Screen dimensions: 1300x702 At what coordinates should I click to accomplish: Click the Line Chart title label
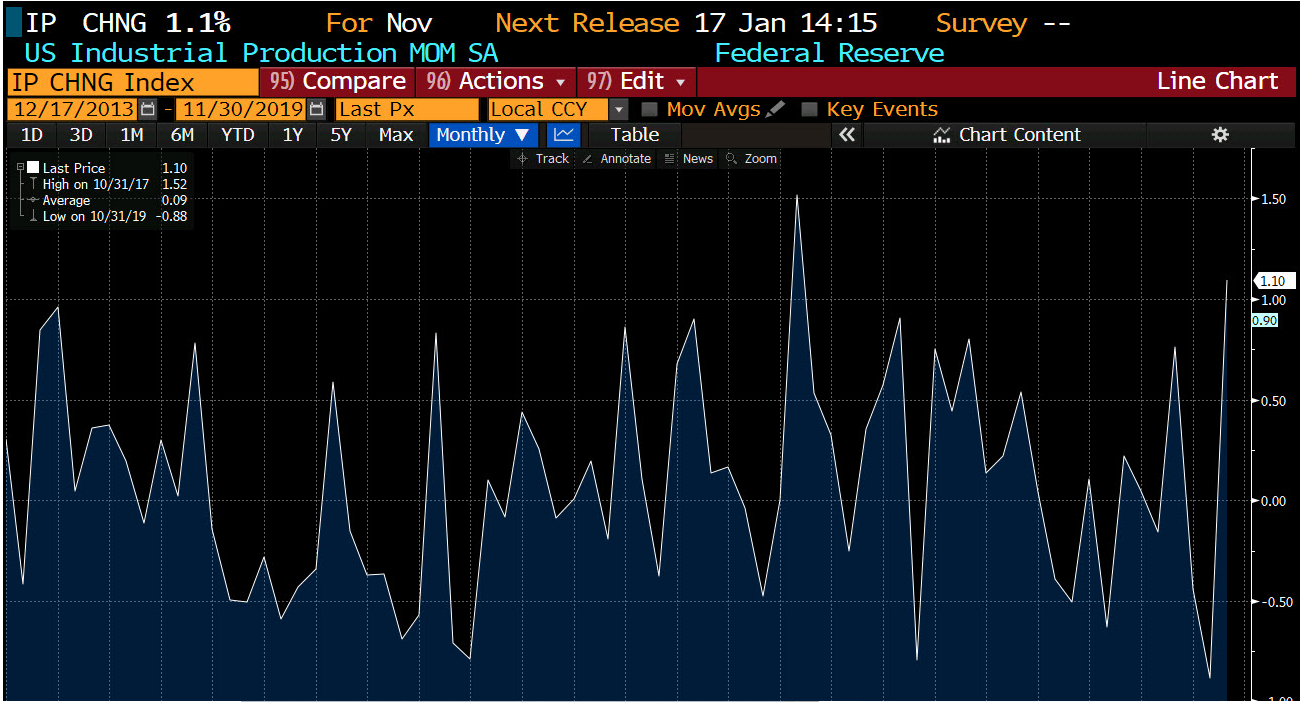coord(1217,81)
